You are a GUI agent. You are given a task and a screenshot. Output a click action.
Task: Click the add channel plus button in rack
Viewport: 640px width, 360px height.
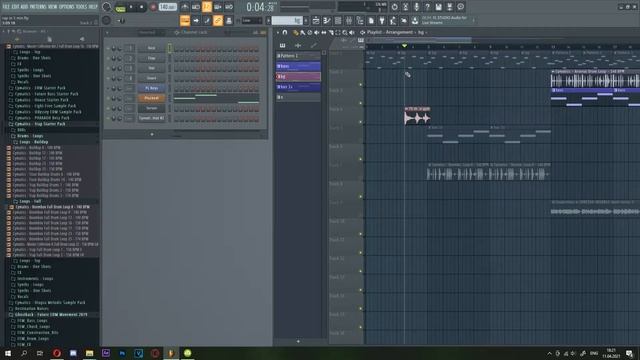click(x=152, y=134)
